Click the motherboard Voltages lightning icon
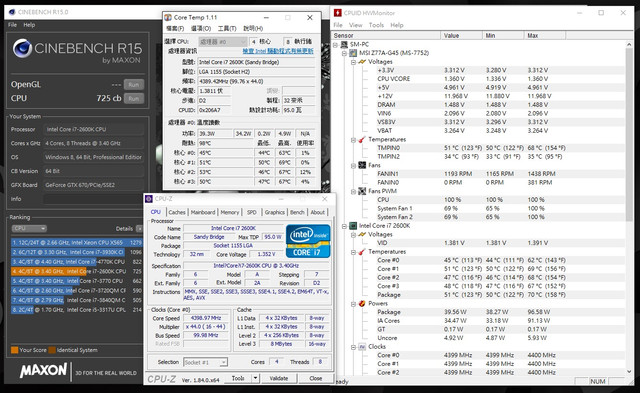Viewport: 640px width, 393px height. [x=362, y=62]
